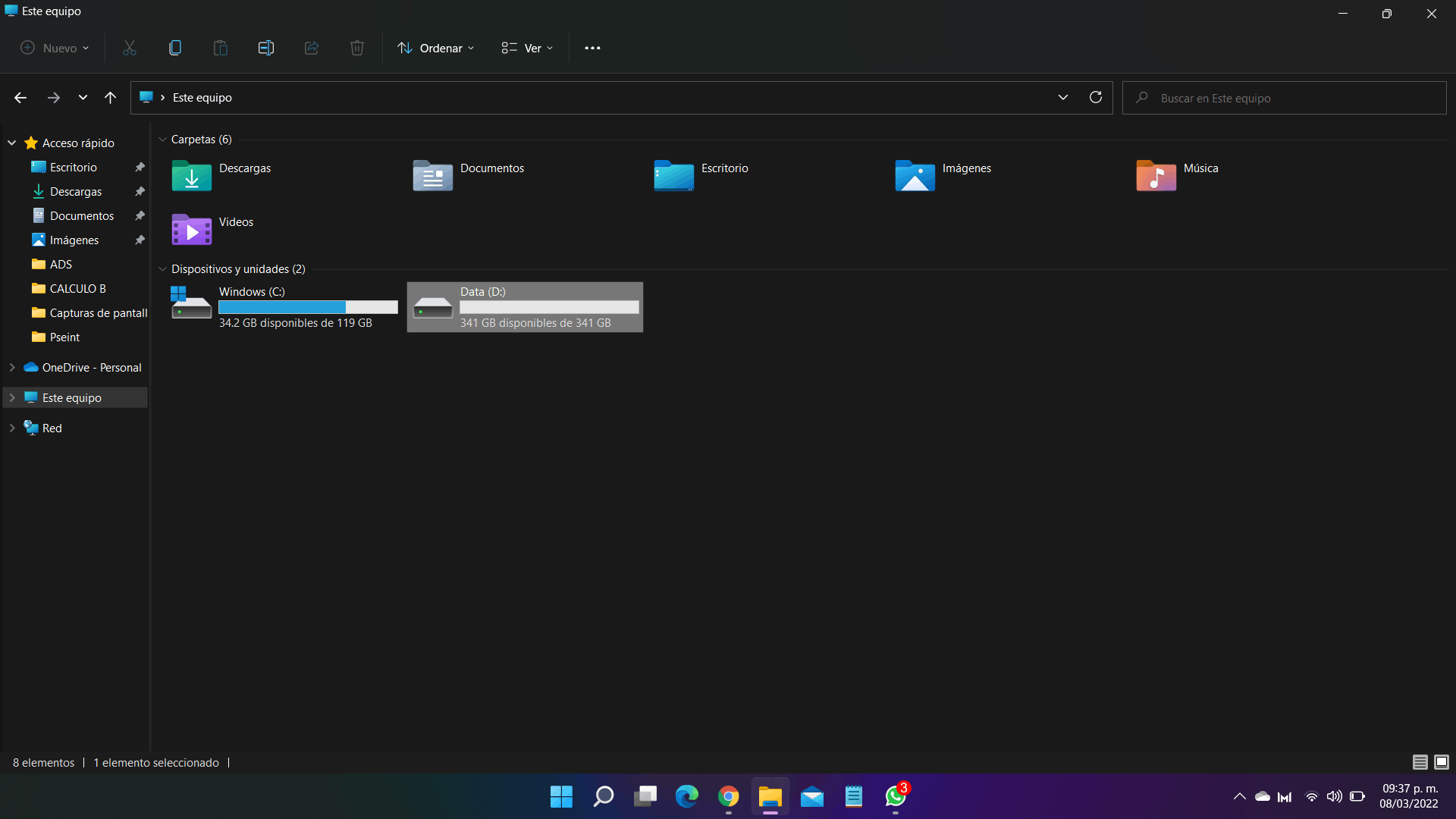Viewport: 1456px width, 819px height.
Task: Expand OneDrive - Personal tree node
Action: pos(12,367)
